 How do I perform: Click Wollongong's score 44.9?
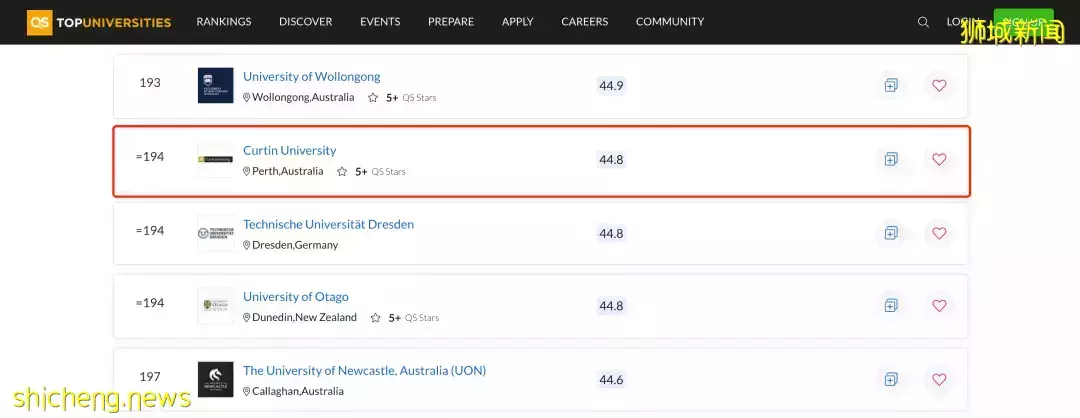[x=611, y=85]
